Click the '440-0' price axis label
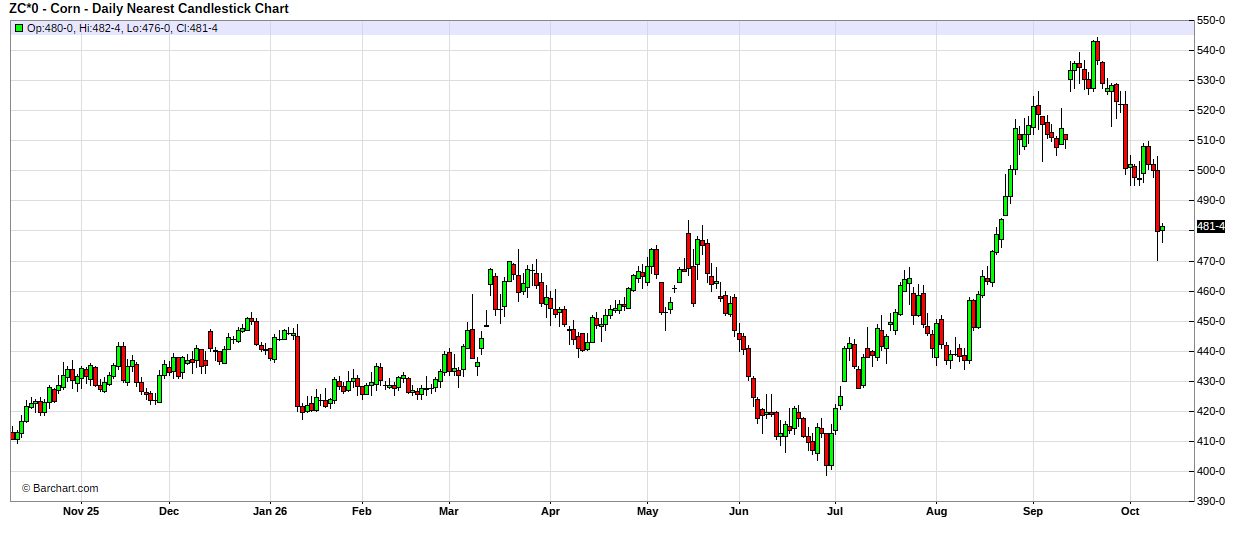 pyautogui.click(x=1212, y=351)
